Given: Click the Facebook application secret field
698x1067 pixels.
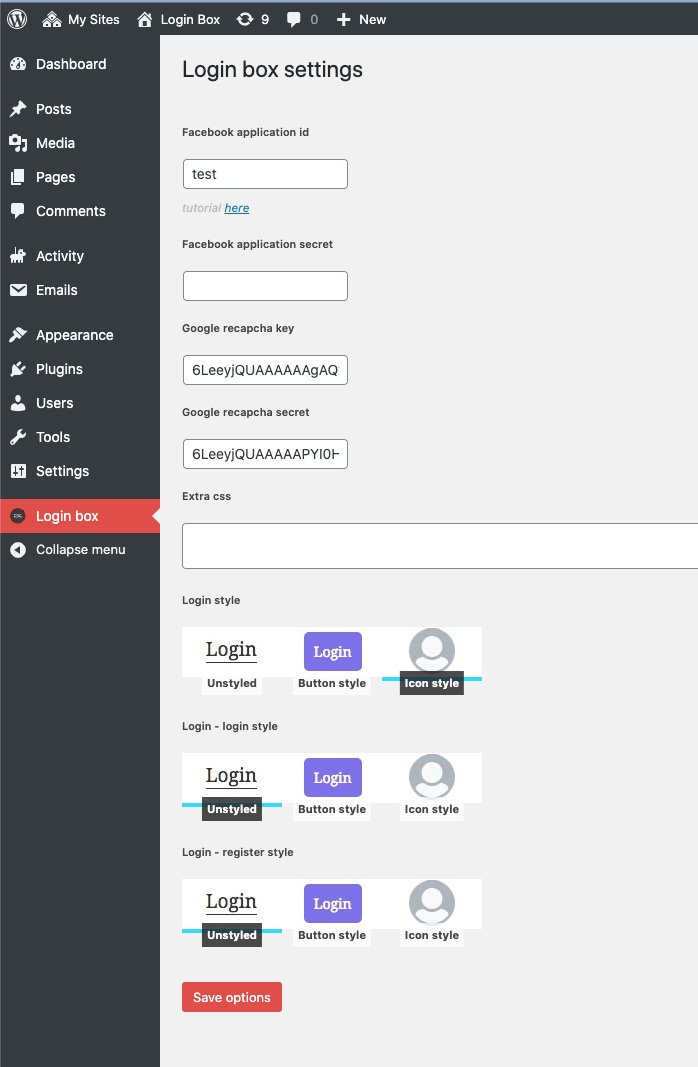Looking at the screenshot, I should pos(265,286).
